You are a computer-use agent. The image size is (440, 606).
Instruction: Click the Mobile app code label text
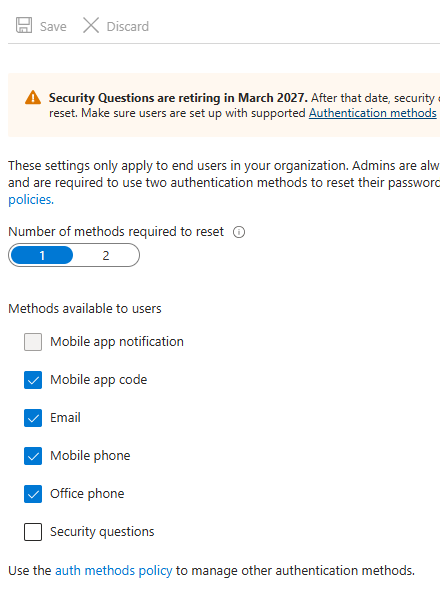pyautogui.click(x=99, y=380)
